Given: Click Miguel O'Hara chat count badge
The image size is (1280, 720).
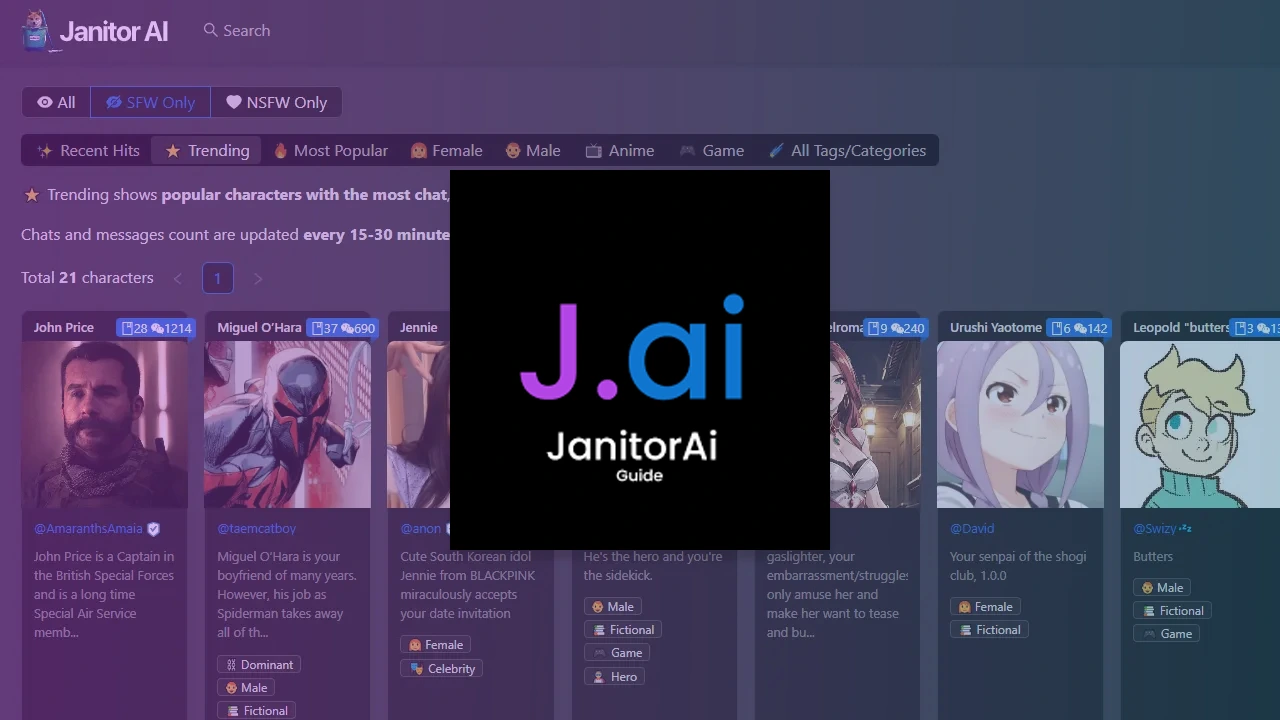Looking at the screenshot, I should (342, 328).
